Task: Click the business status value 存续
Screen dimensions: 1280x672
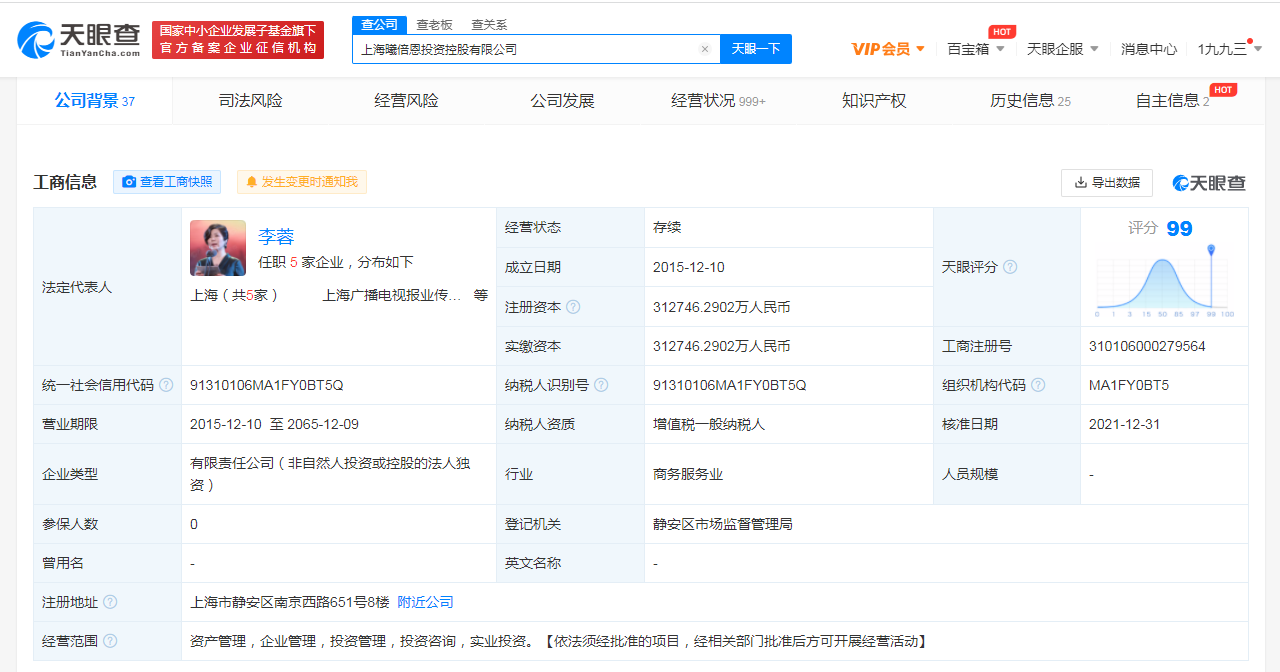Action: click(667, 227)
